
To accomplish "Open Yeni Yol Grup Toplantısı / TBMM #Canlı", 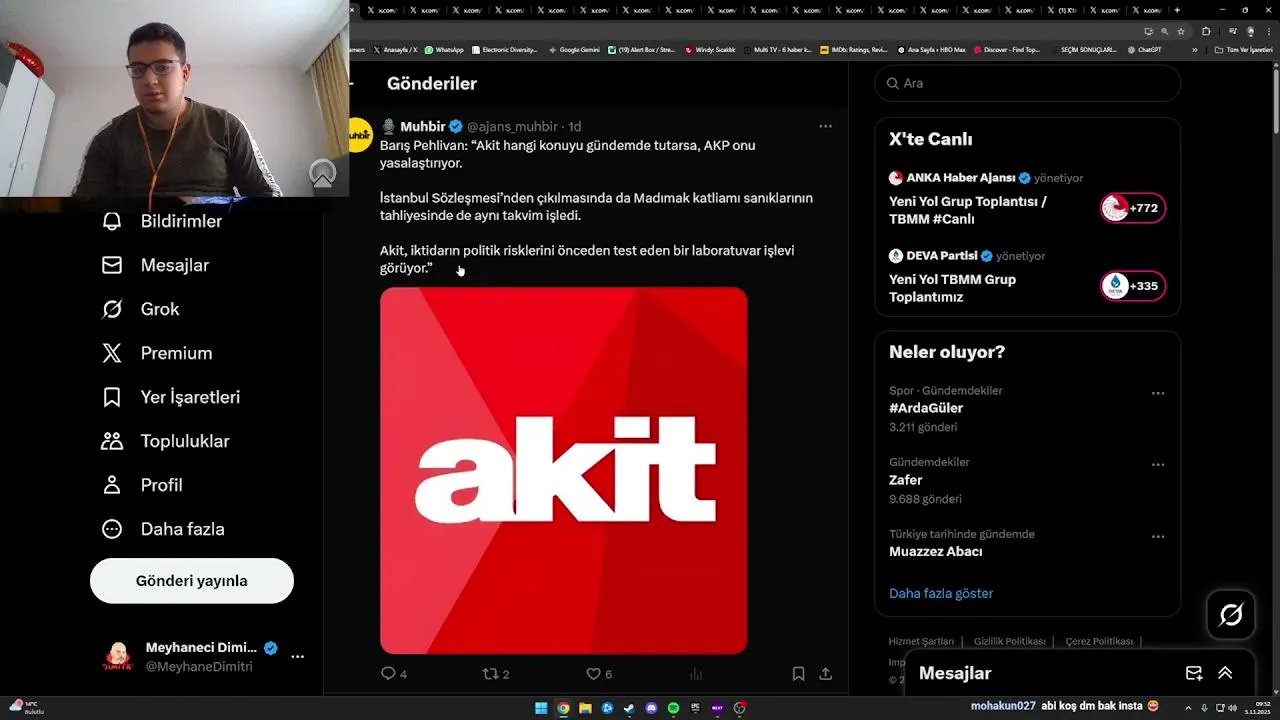I will click(x=968, y=210).
